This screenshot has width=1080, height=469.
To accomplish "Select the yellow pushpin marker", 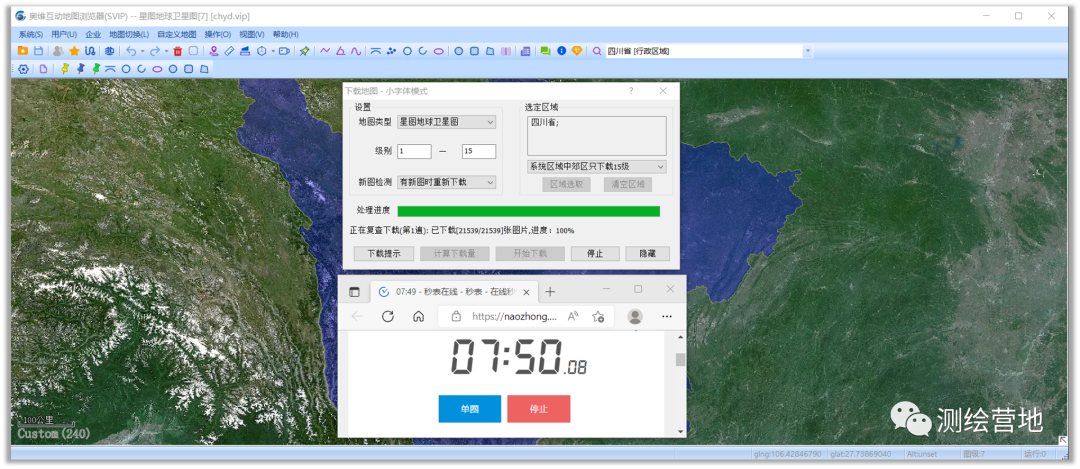I will tap(65, 68).
